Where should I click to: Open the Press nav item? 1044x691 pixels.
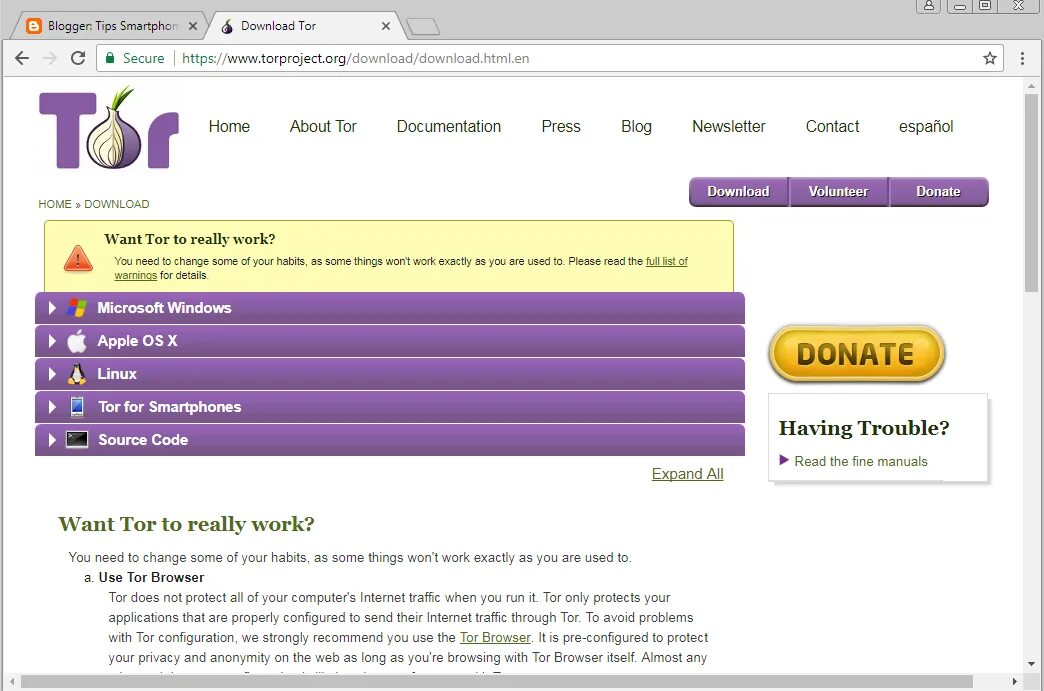point(561,126)
